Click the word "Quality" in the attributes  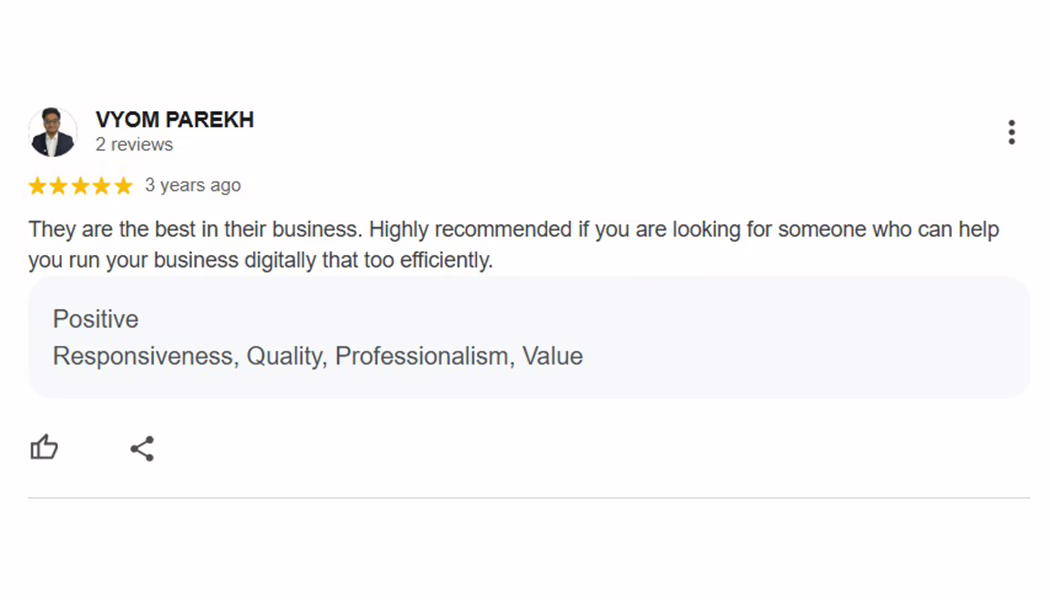point(287,356)
